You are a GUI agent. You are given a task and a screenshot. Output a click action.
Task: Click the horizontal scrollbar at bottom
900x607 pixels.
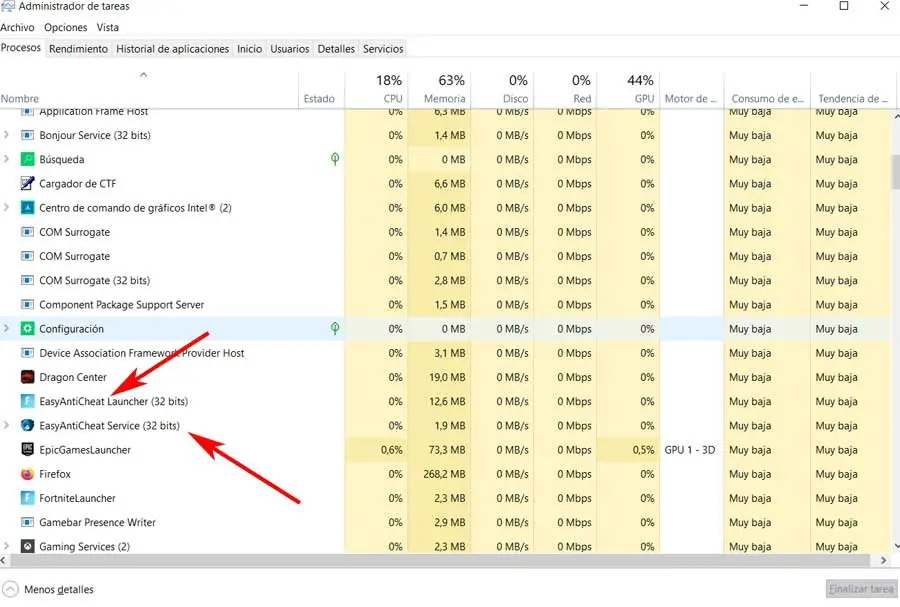[x=440, y=562]
